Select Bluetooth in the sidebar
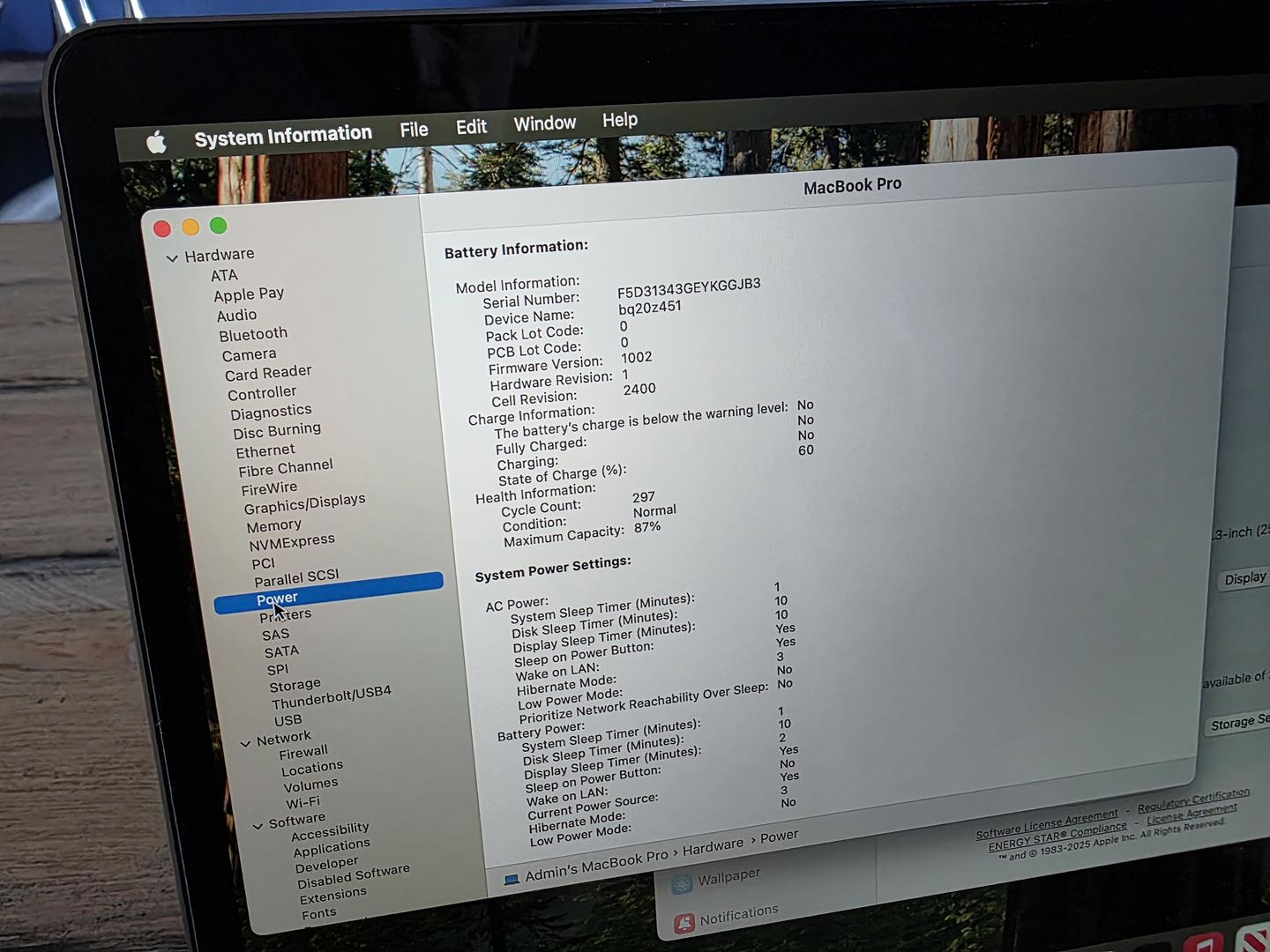This screenshot has height=952, width=1270. 253,334
